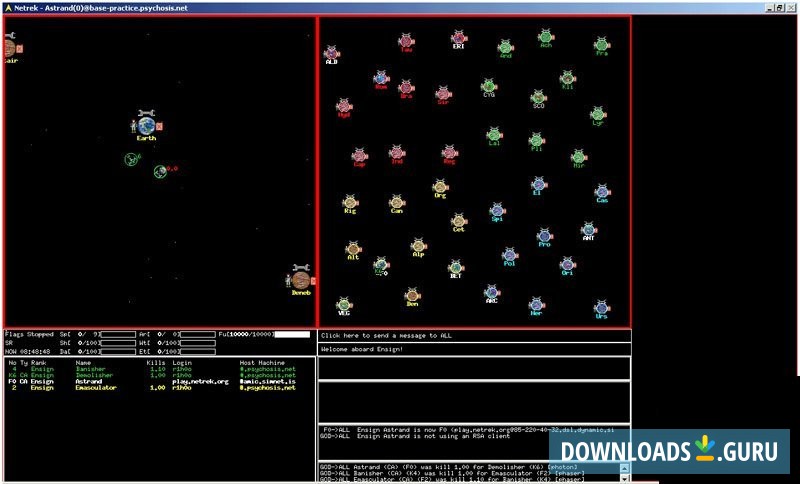
Task: Click the Cet planet on the galactic map
Action: pos(459,221)
